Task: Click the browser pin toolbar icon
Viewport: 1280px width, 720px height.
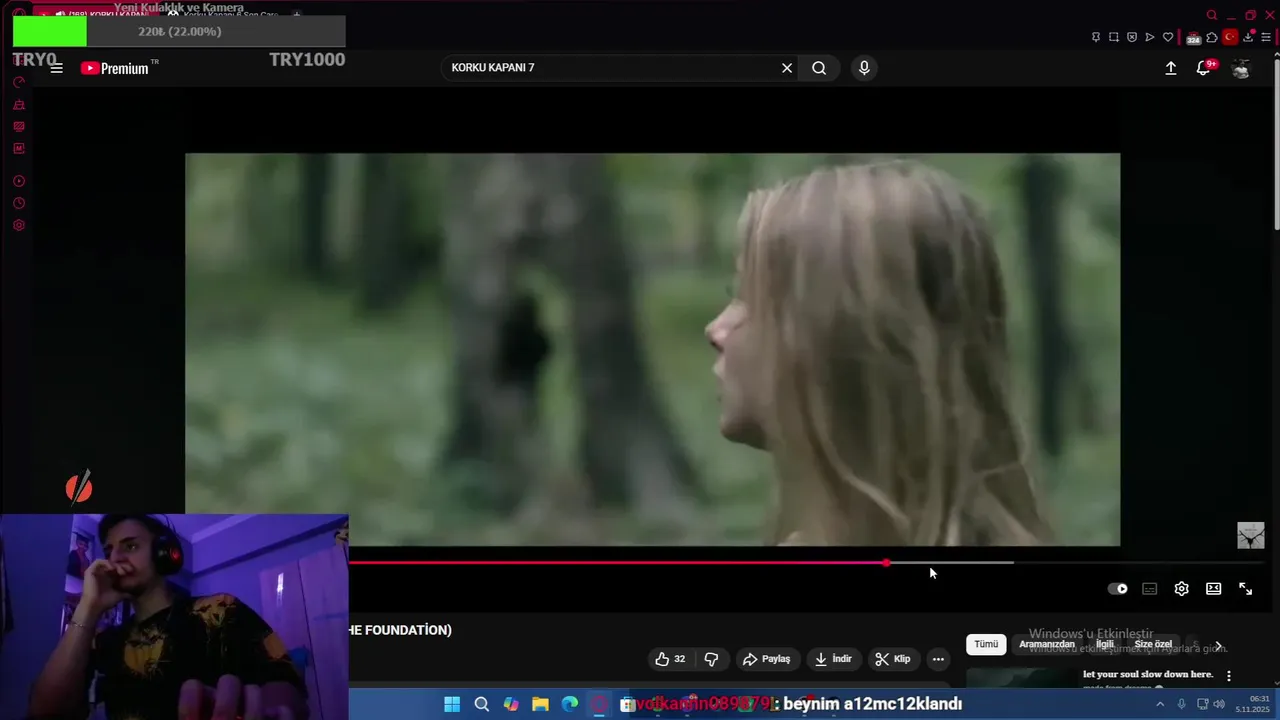Action: click(x=1096, y=37)
